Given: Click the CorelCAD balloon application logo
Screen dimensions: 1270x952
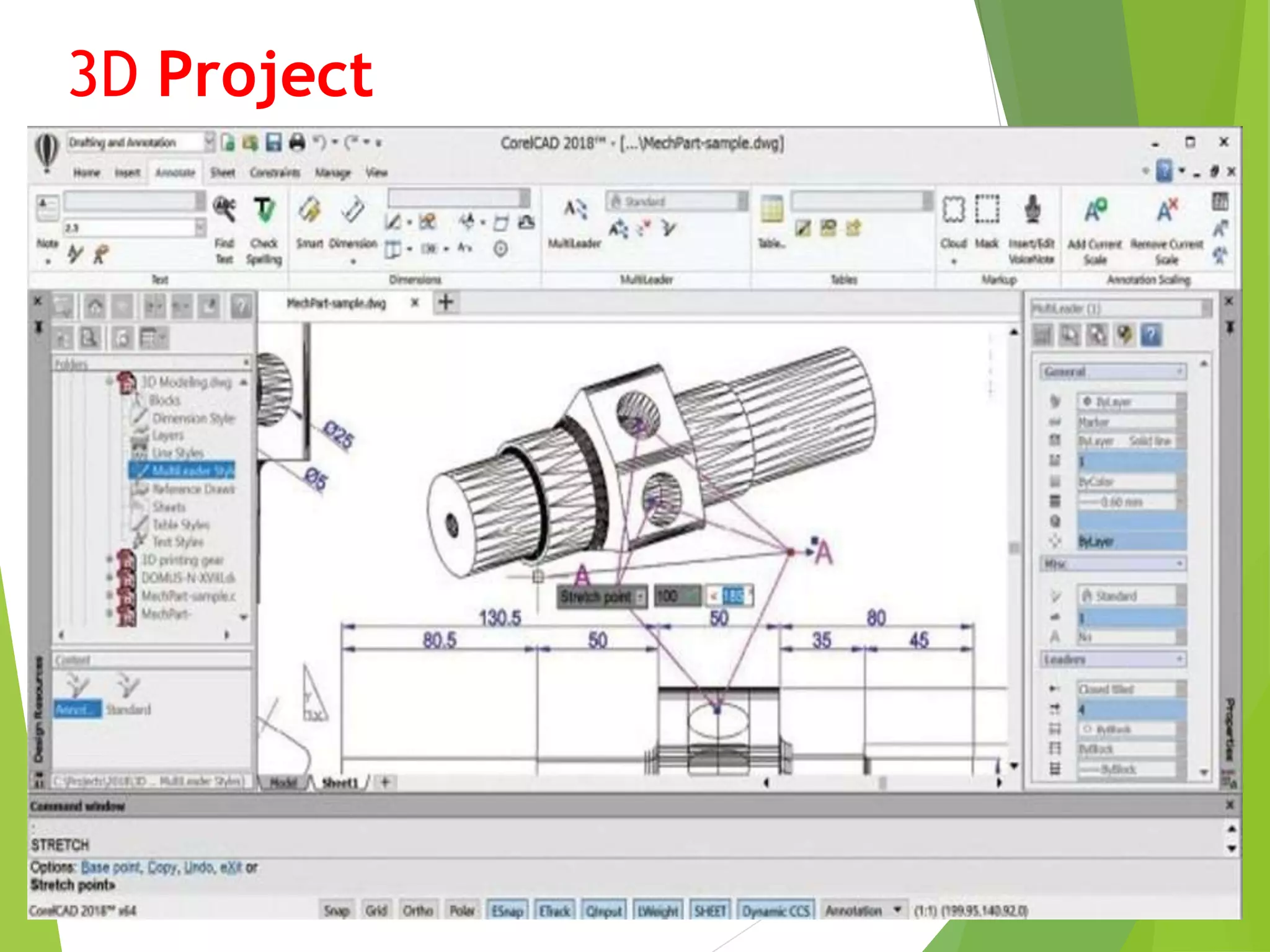Looking at the screenshot, I should pyautogui.click(x=47, y=151).
